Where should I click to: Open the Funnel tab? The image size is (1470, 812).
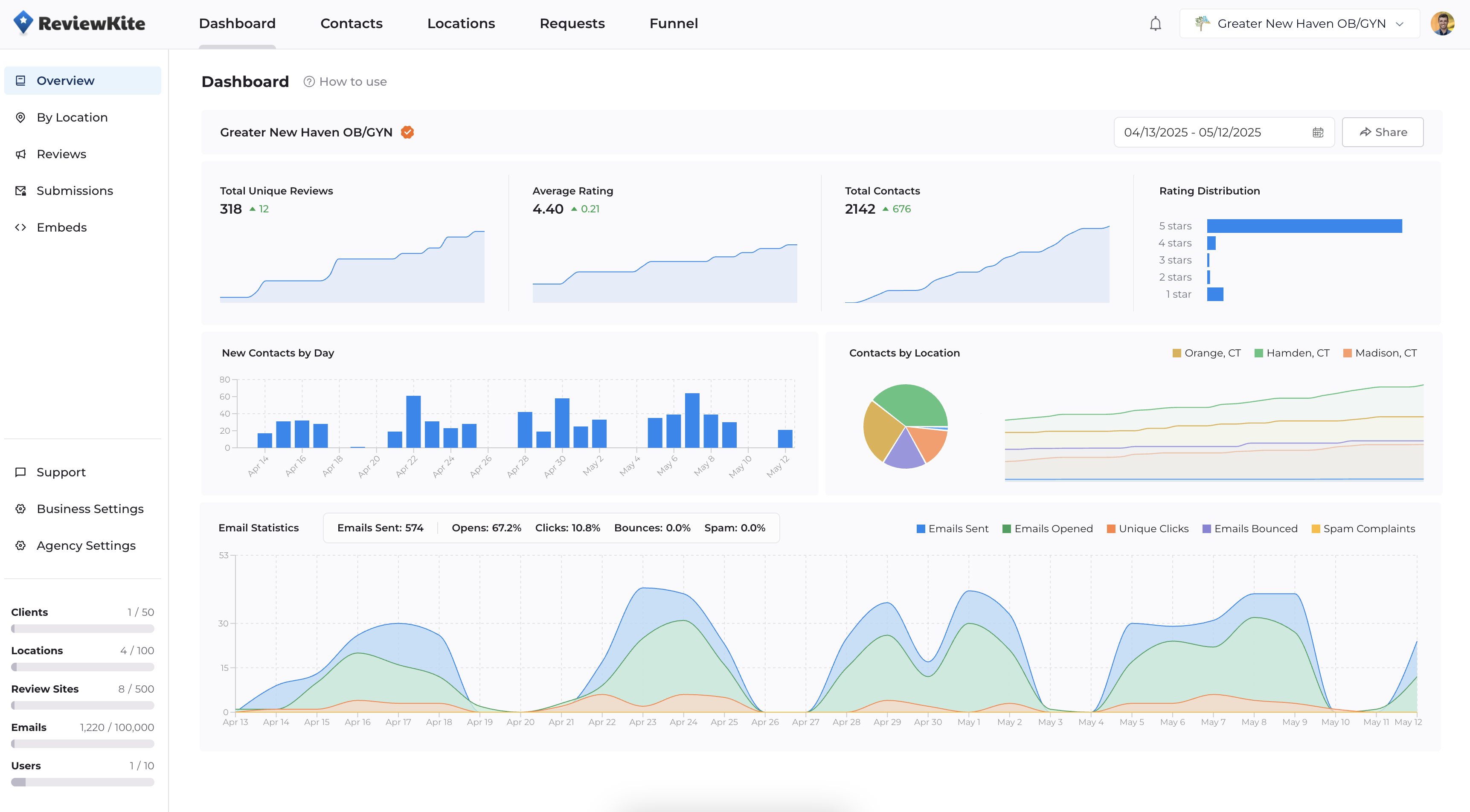point(674,23)
